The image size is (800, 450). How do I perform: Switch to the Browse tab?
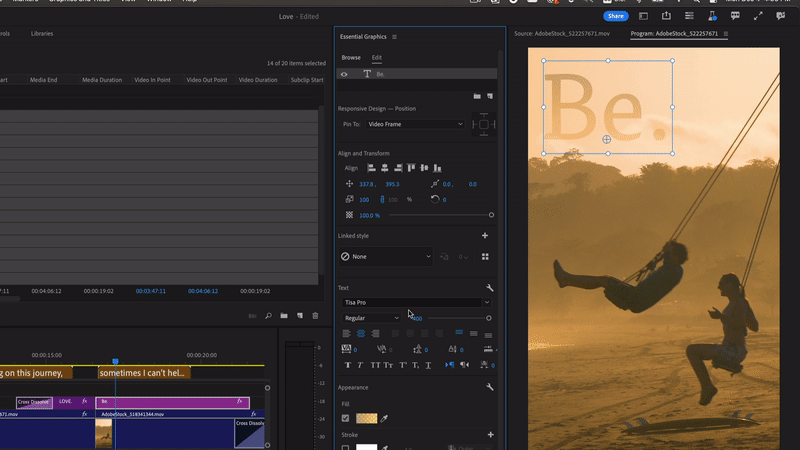pyautogui.click(x=351, y=58)
